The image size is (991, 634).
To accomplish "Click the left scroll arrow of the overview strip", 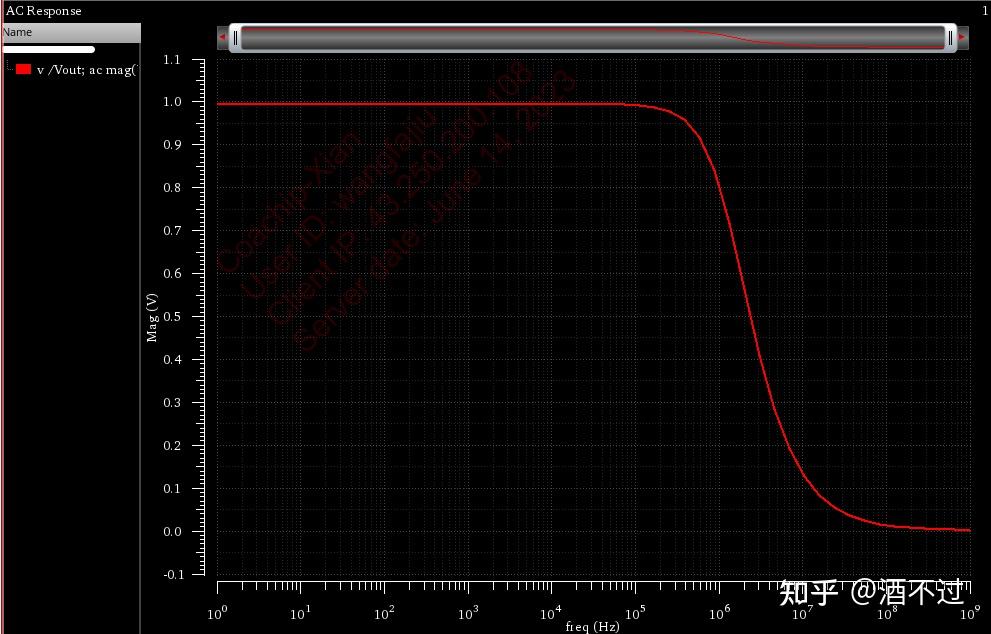I will tap(221, 37).
